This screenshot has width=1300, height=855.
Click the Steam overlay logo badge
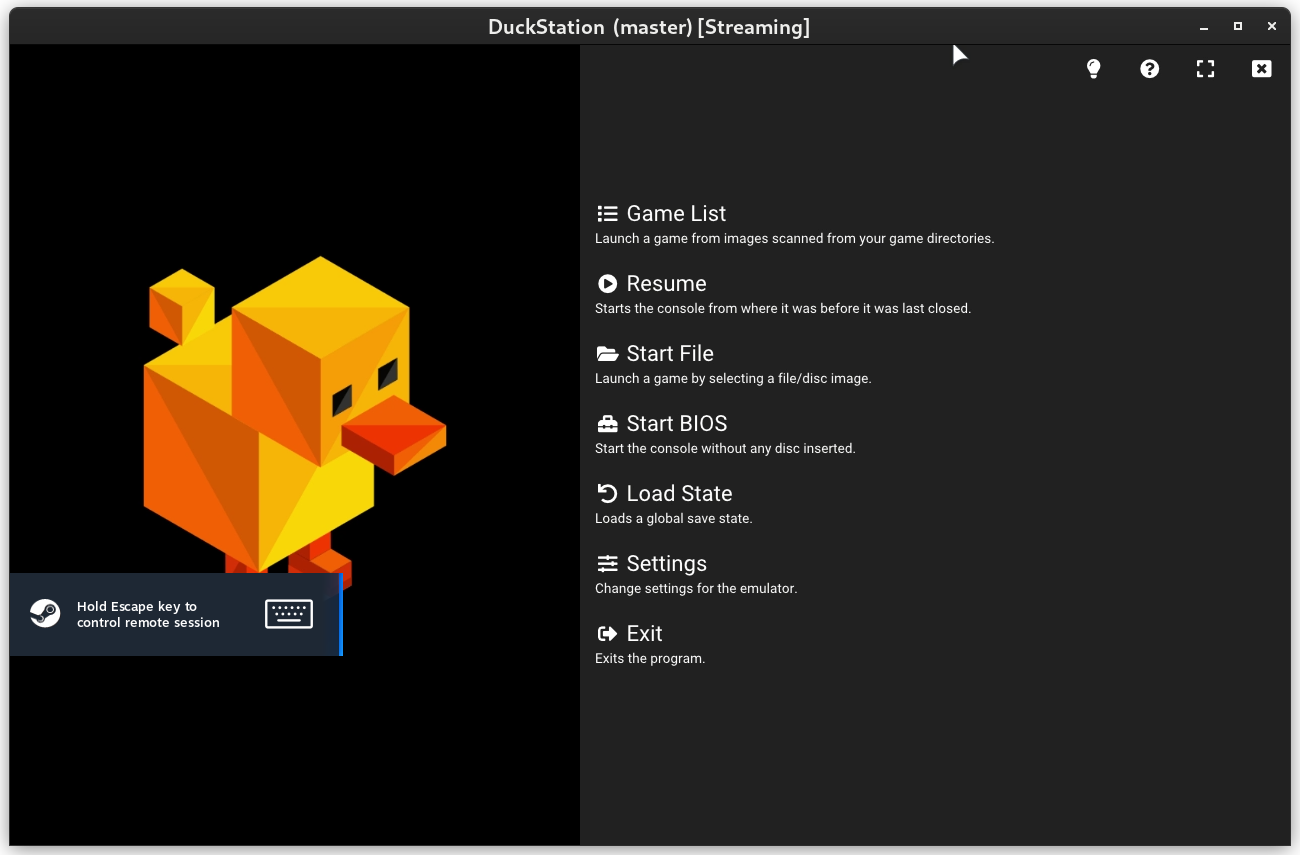click(x=45, y=612)
